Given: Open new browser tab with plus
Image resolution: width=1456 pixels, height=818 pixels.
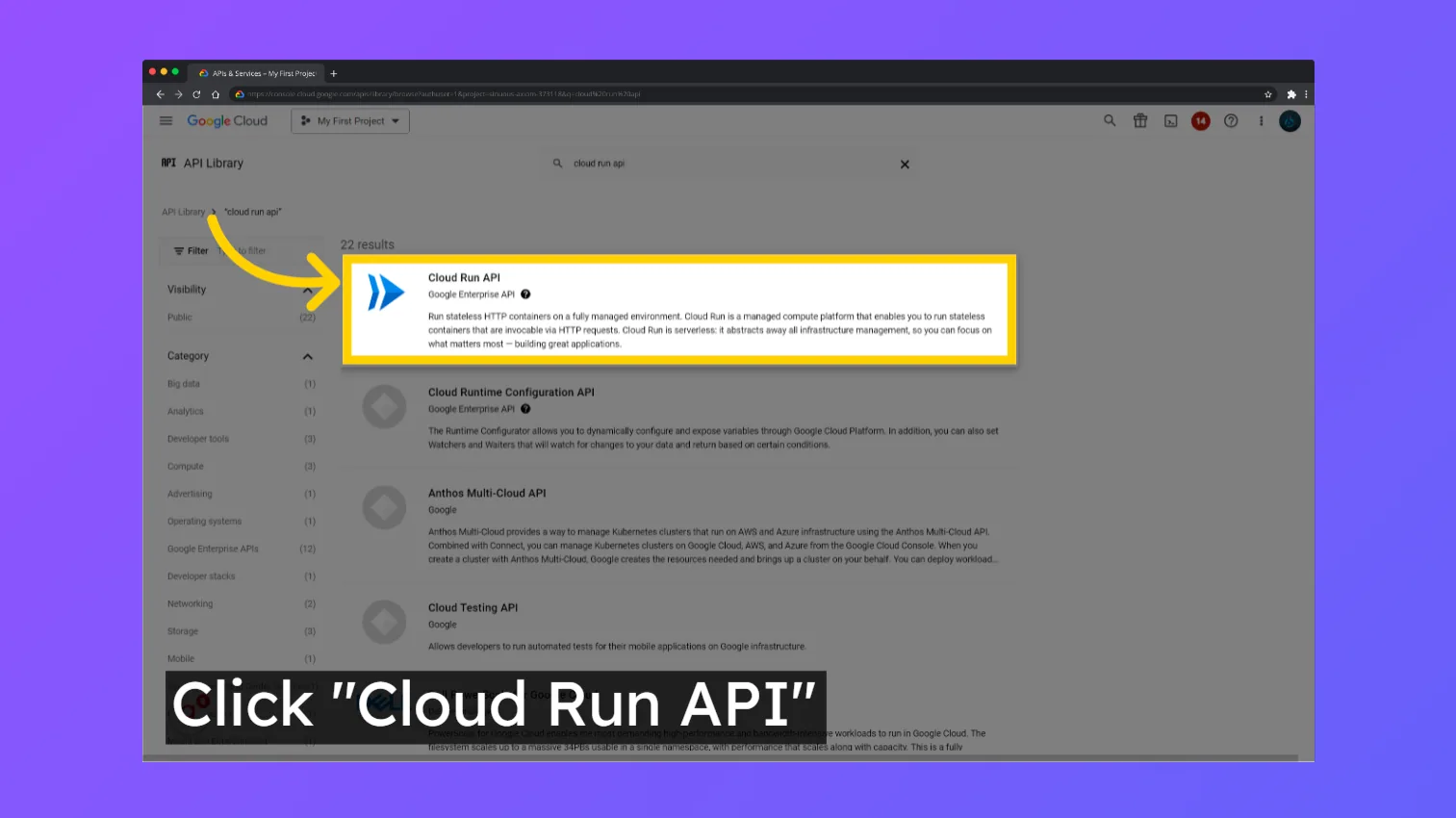Looking at the screenshot, I should pyautogui.click(x=334, y=73).
